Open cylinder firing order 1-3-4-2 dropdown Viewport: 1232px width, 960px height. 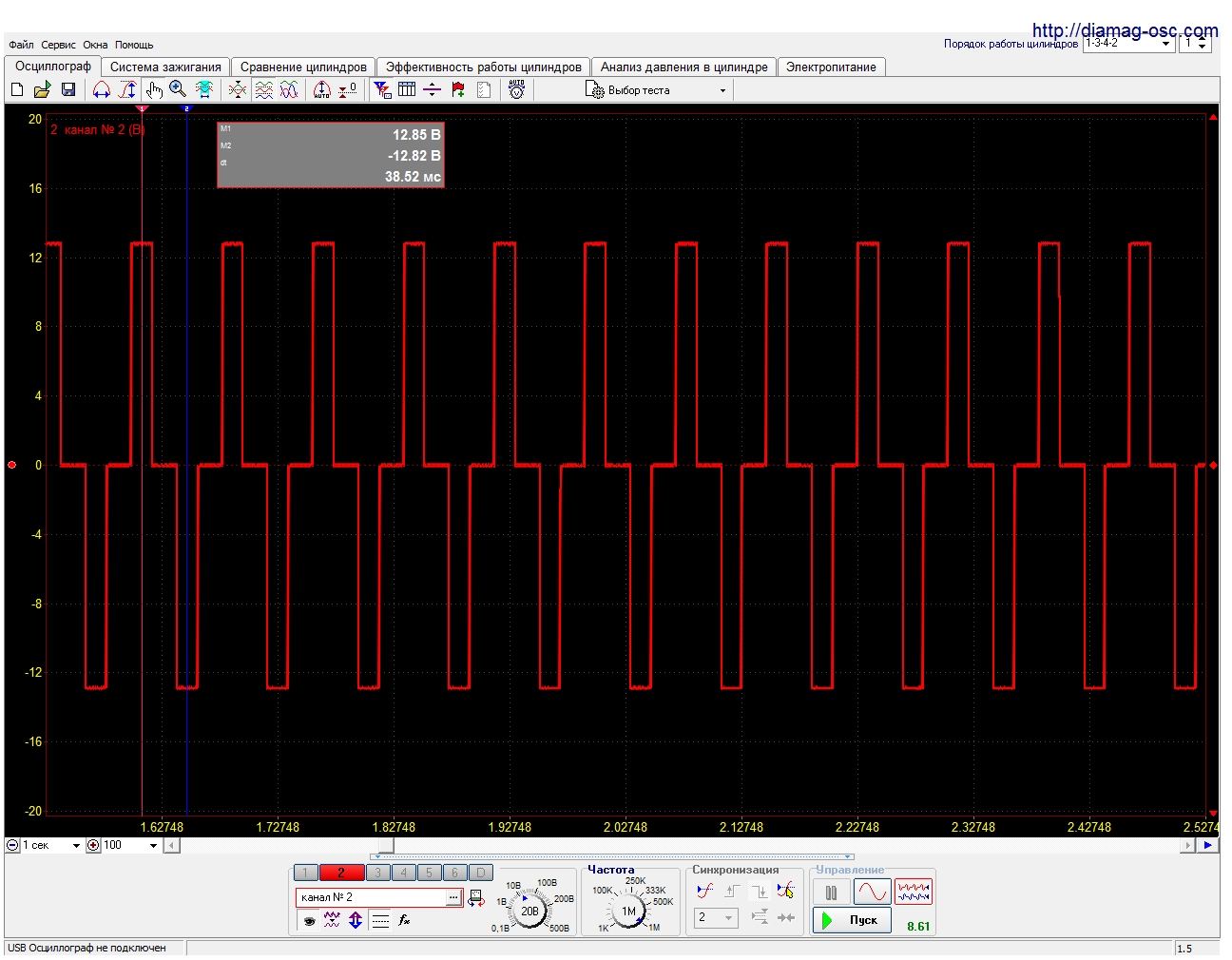[x=1128, y=43]
